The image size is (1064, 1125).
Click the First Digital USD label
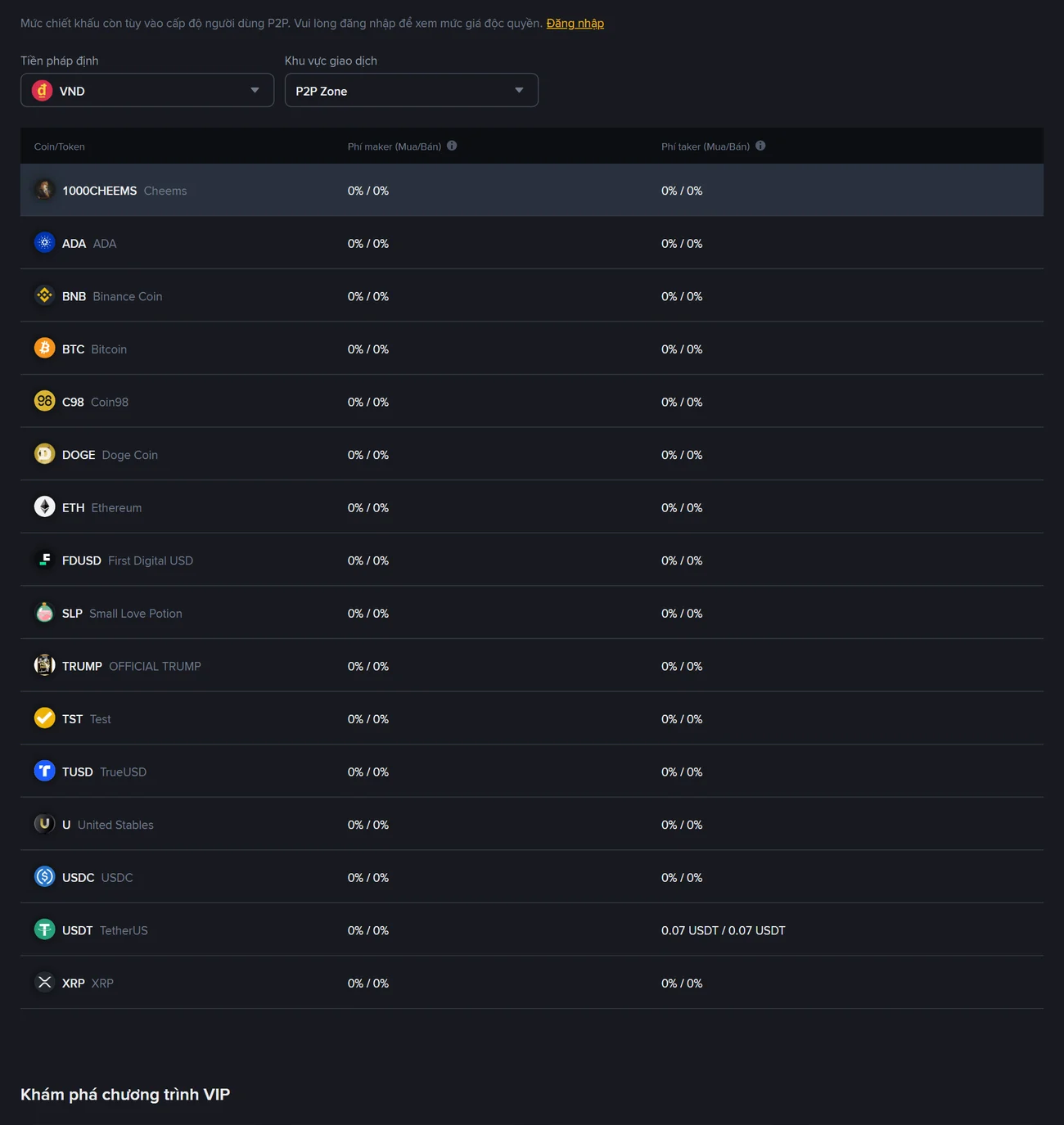(151, 560)
